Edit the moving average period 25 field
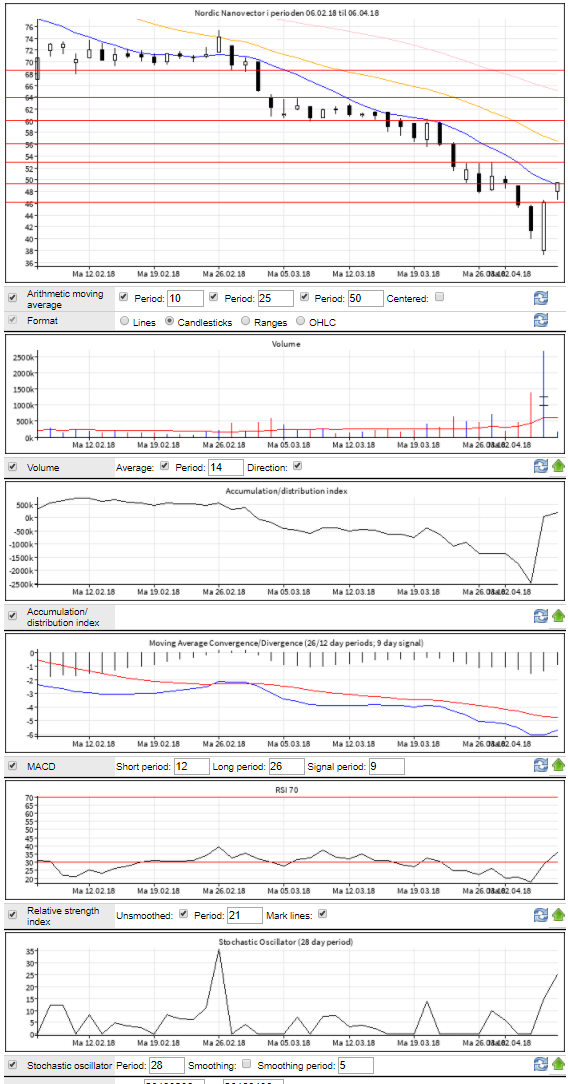This screenshot has height=1084, width=568. pos(275,299)
